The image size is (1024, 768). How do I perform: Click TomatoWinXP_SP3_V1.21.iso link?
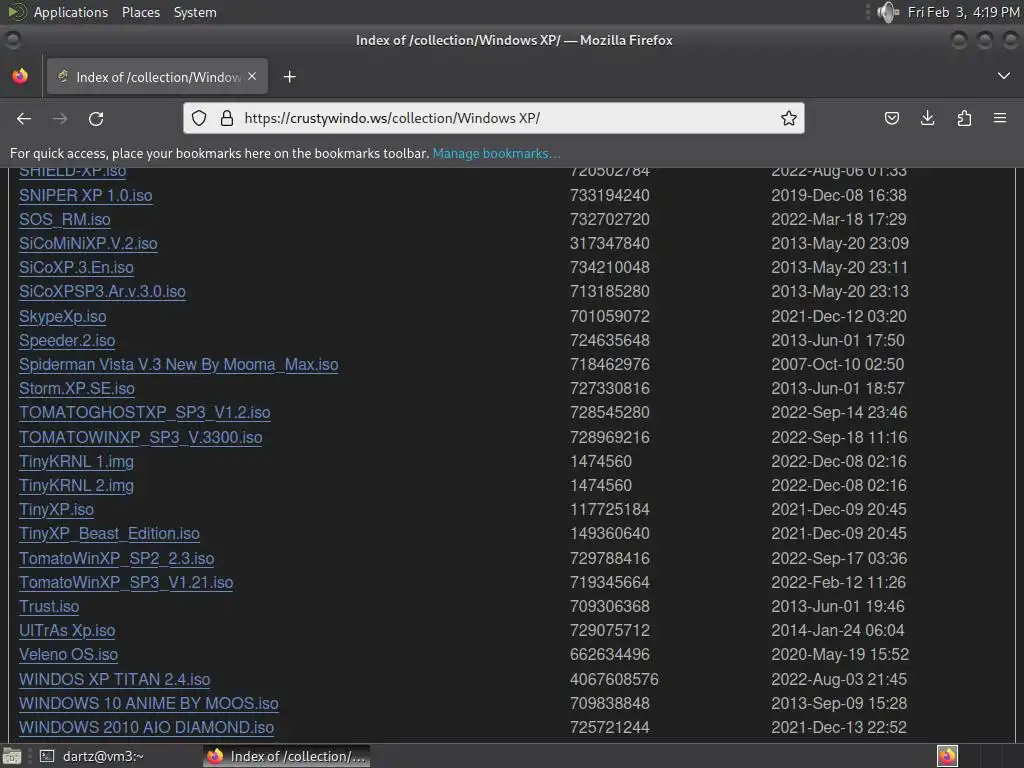tap(126, 583)
